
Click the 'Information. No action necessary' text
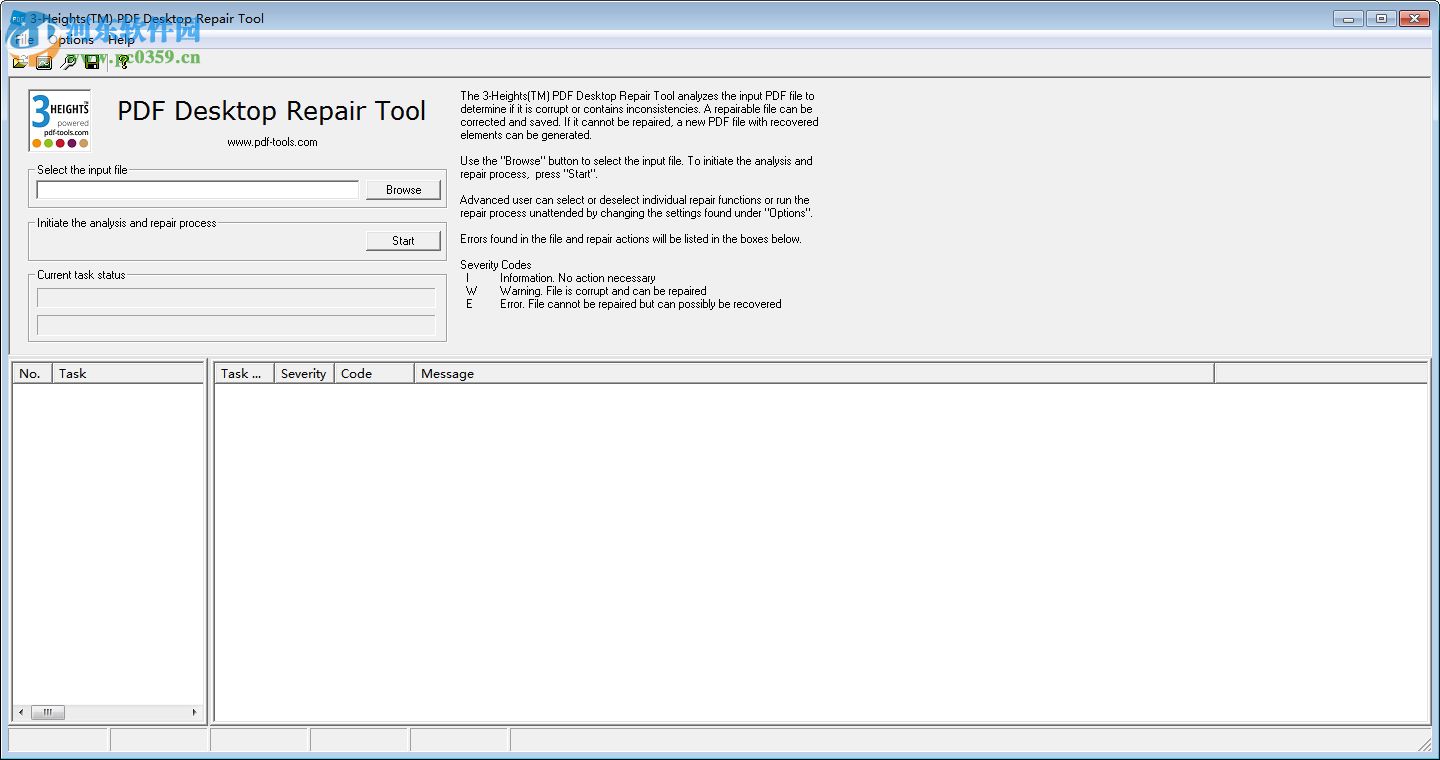(x=578, y=278)
